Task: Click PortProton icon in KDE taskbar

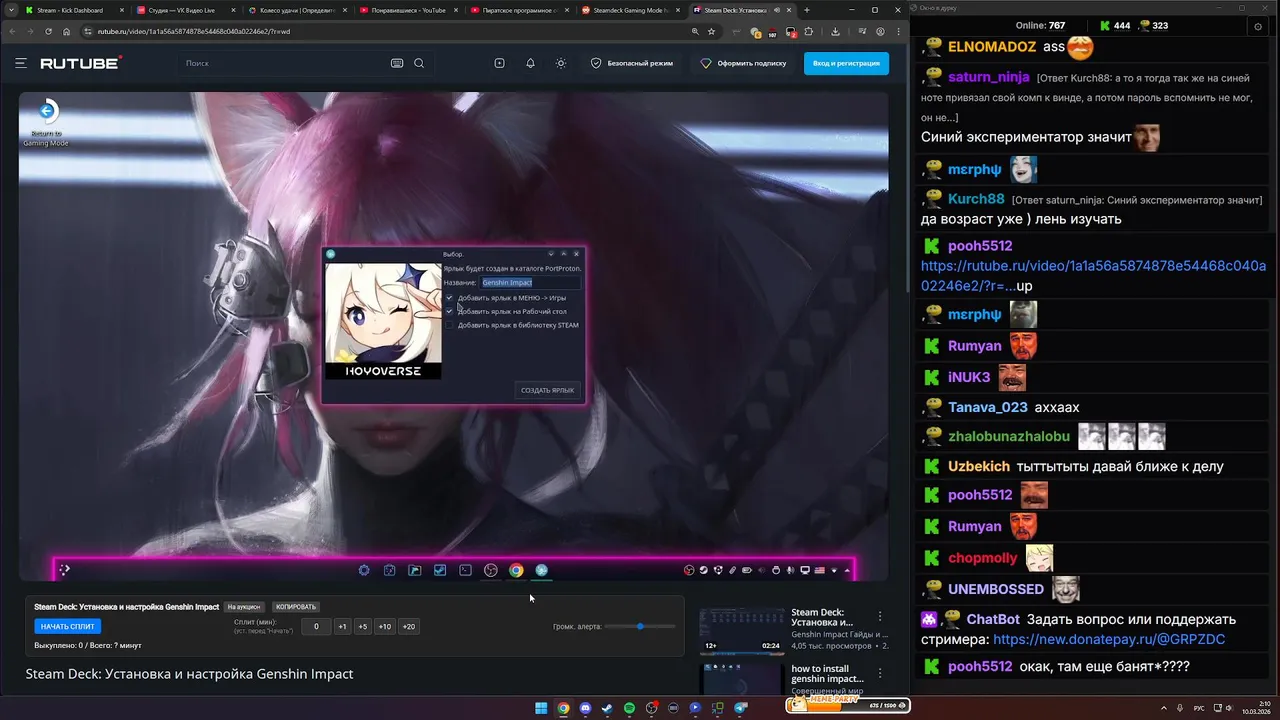Action: pyautogui.click(x=541, y=570)
